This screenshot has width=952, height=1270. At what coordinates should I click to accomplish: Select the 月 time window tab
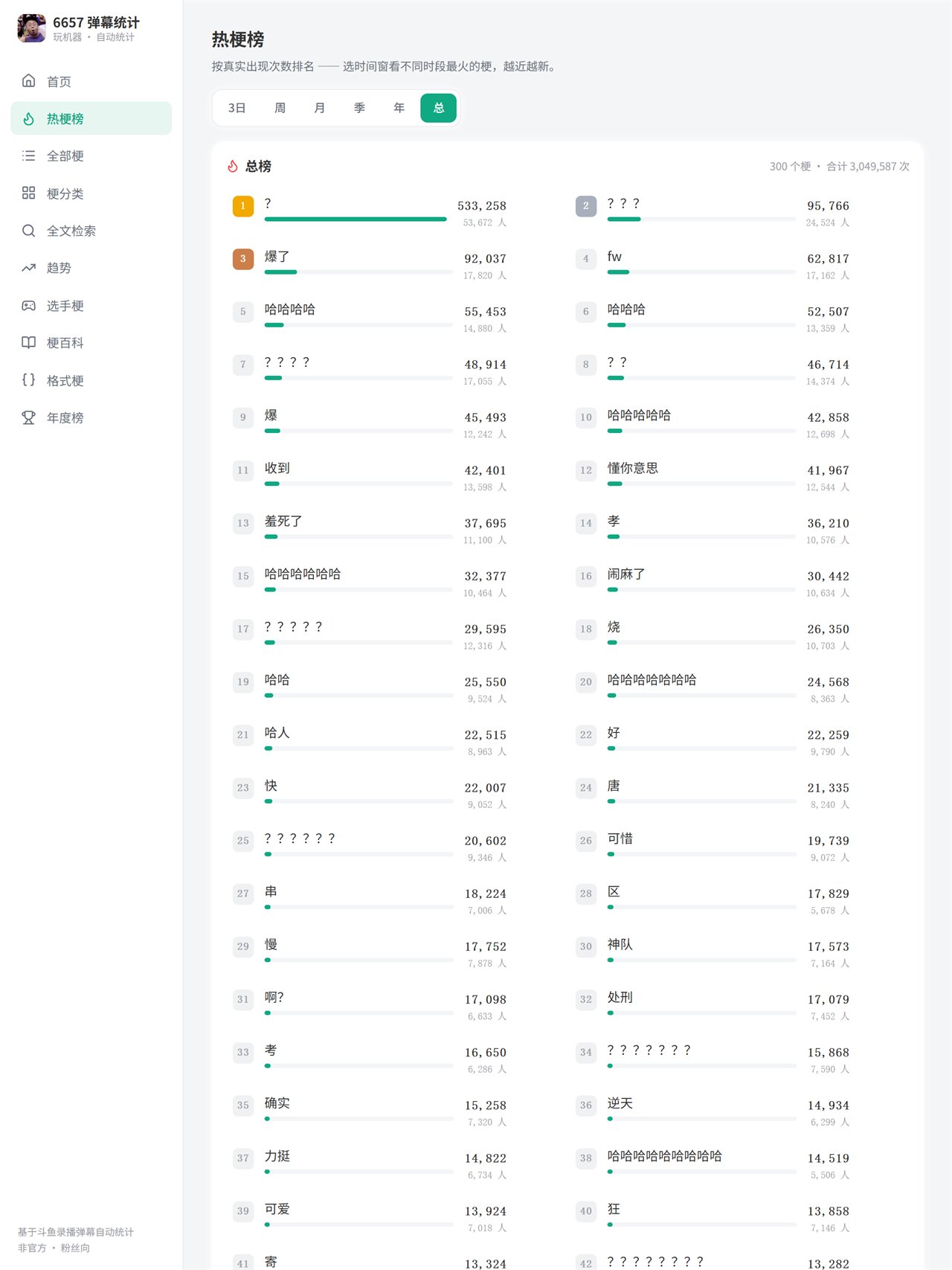319,108
